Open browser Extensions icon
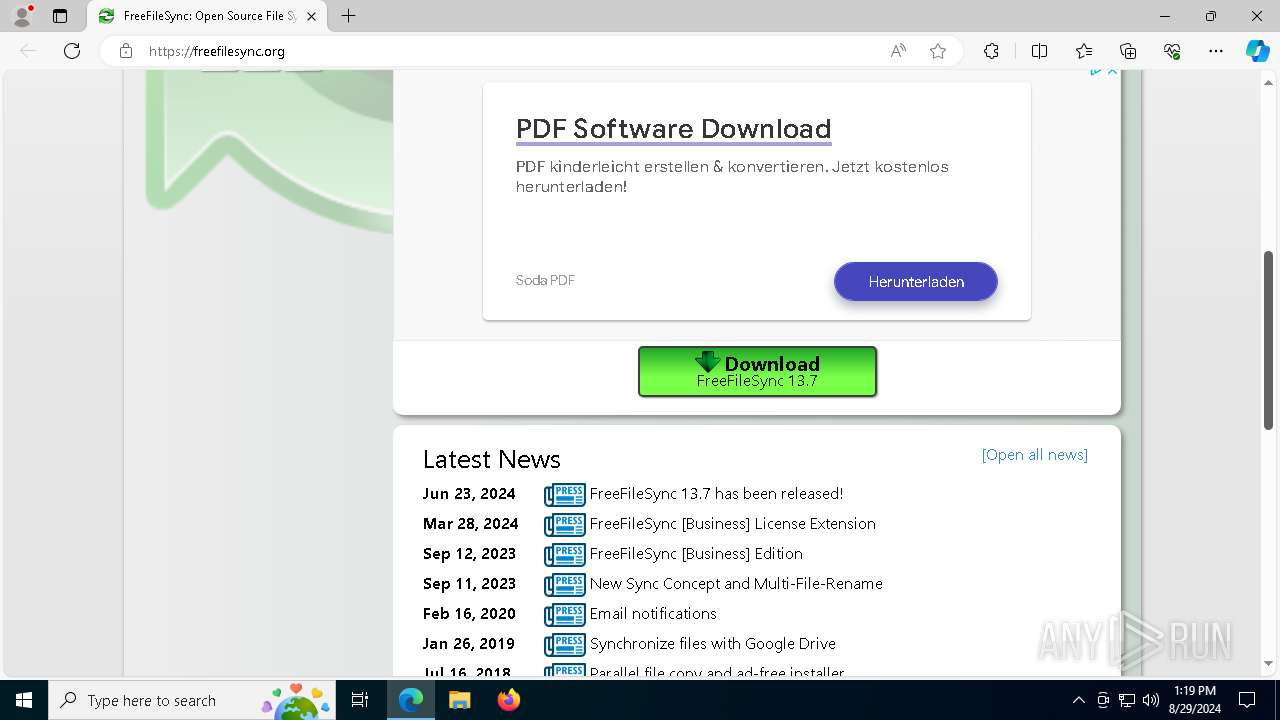 click(x=991, y=51)
